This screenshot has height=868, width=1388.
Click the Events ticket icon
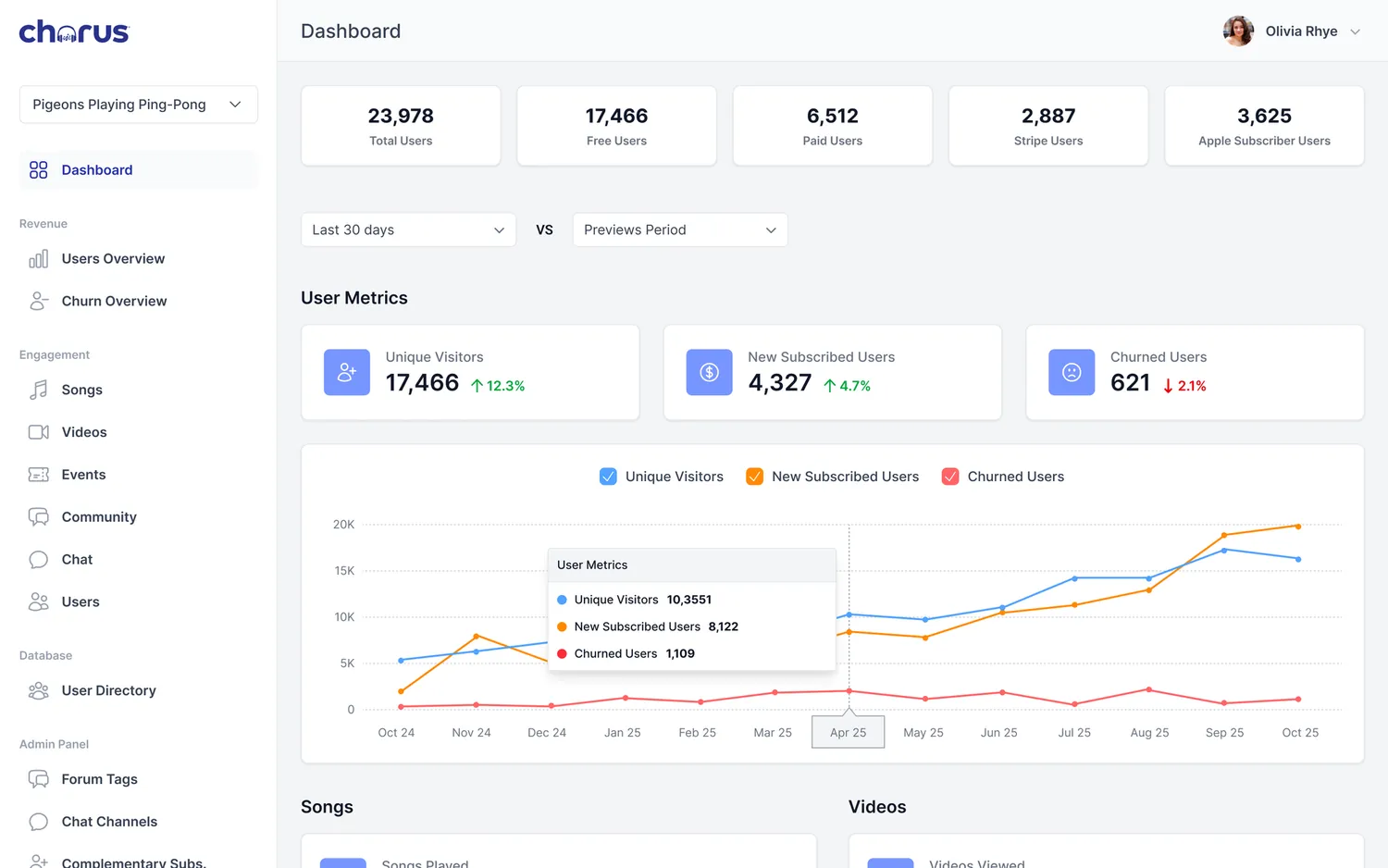pyautogui.click(x=38, y=475)
